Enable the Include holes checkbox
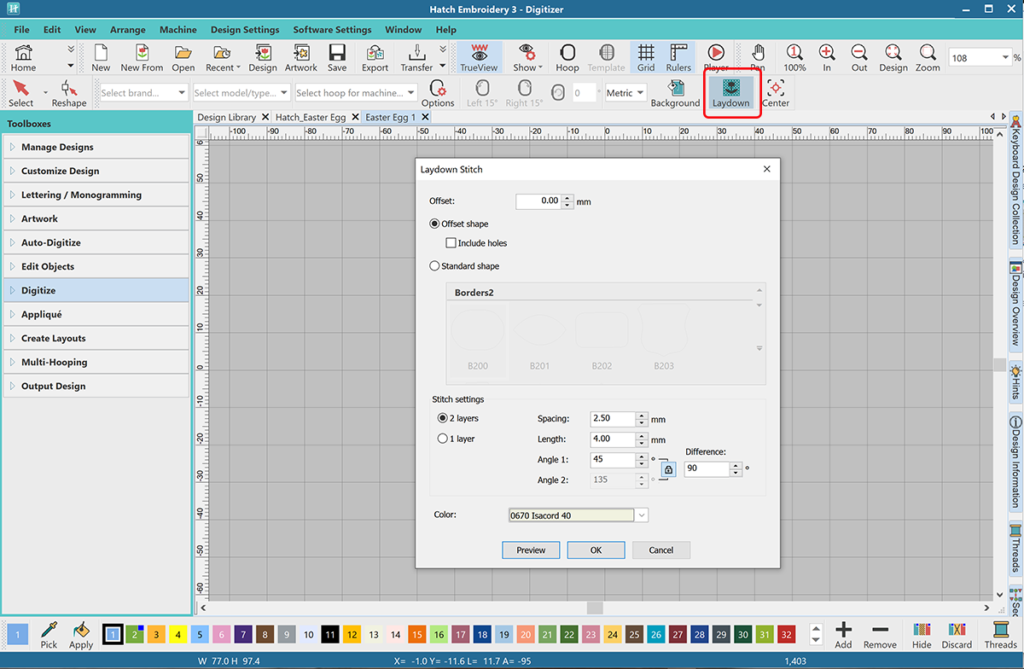 point(451,243)
